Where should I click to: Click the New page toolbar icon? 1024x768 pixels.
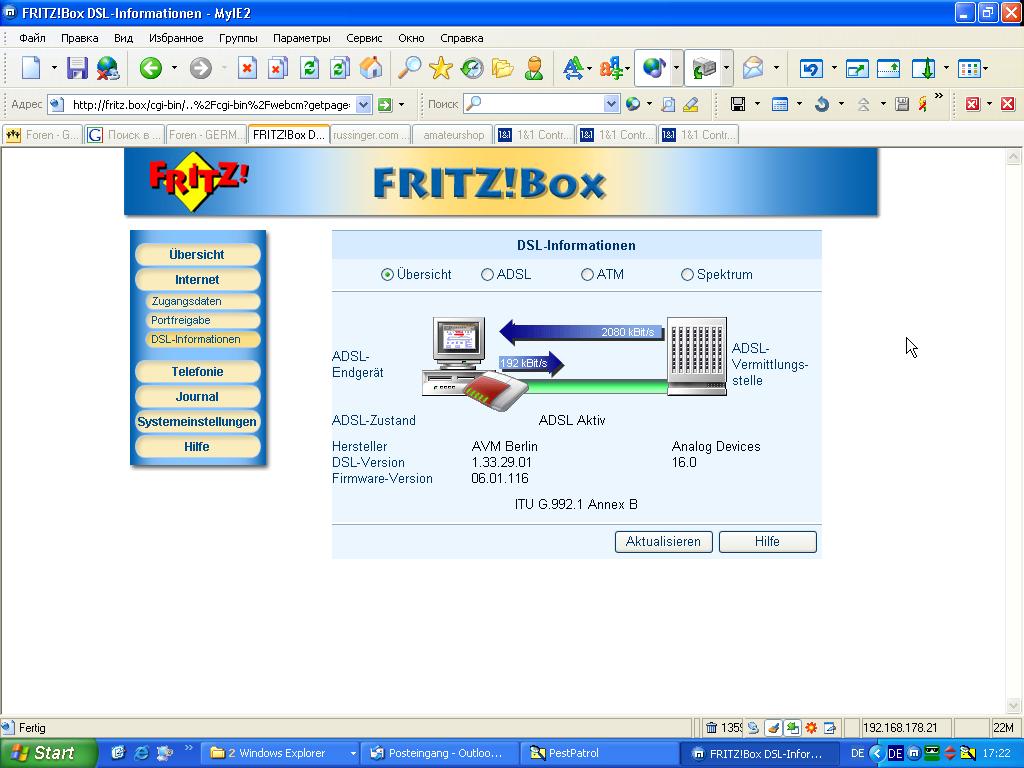(x=31, y=68)
